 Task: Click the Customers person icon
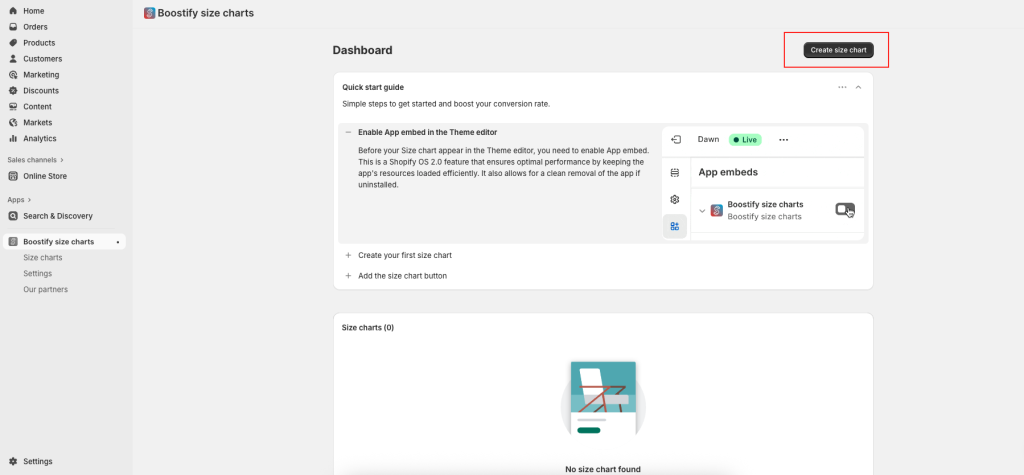pyautogui.click(x=13, y=59)
